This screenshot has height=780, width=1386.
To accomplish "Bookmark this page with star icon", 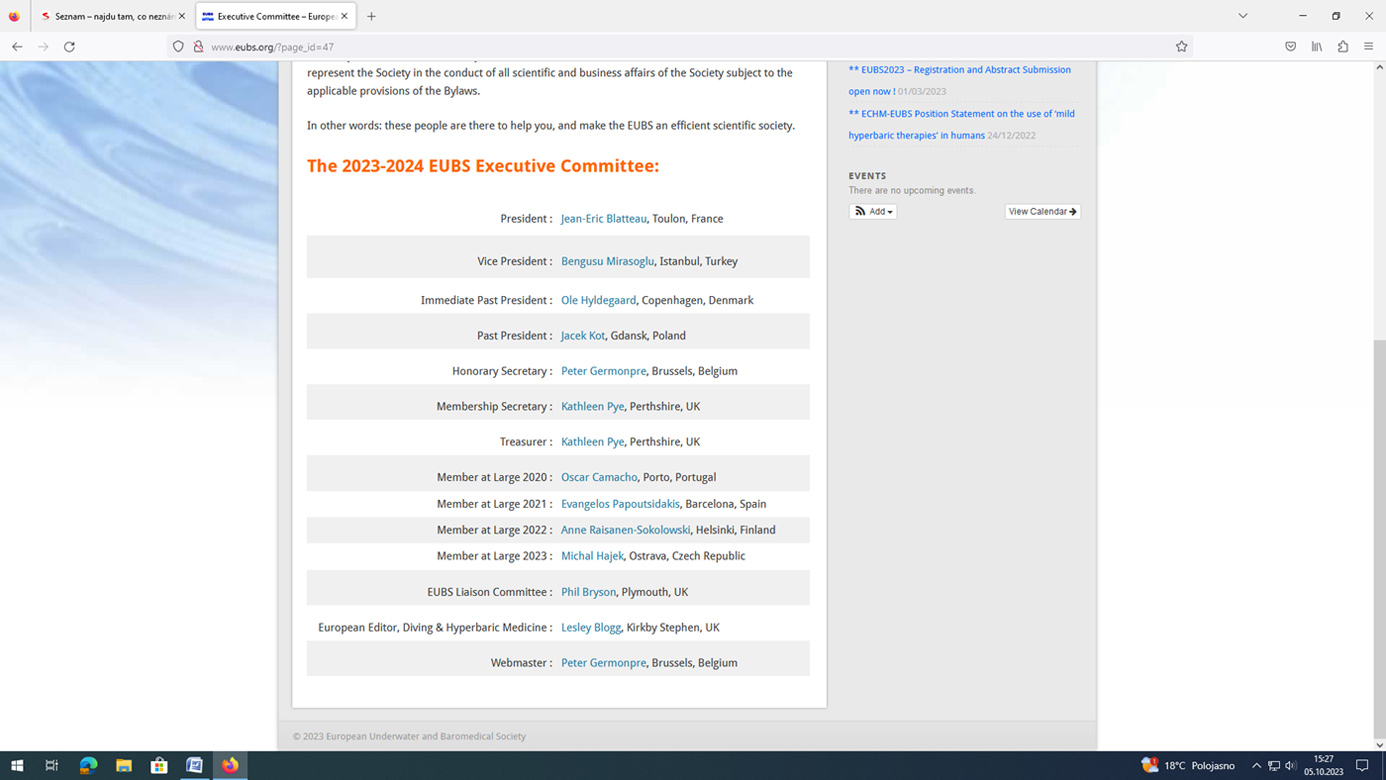I will (1181, 47).
